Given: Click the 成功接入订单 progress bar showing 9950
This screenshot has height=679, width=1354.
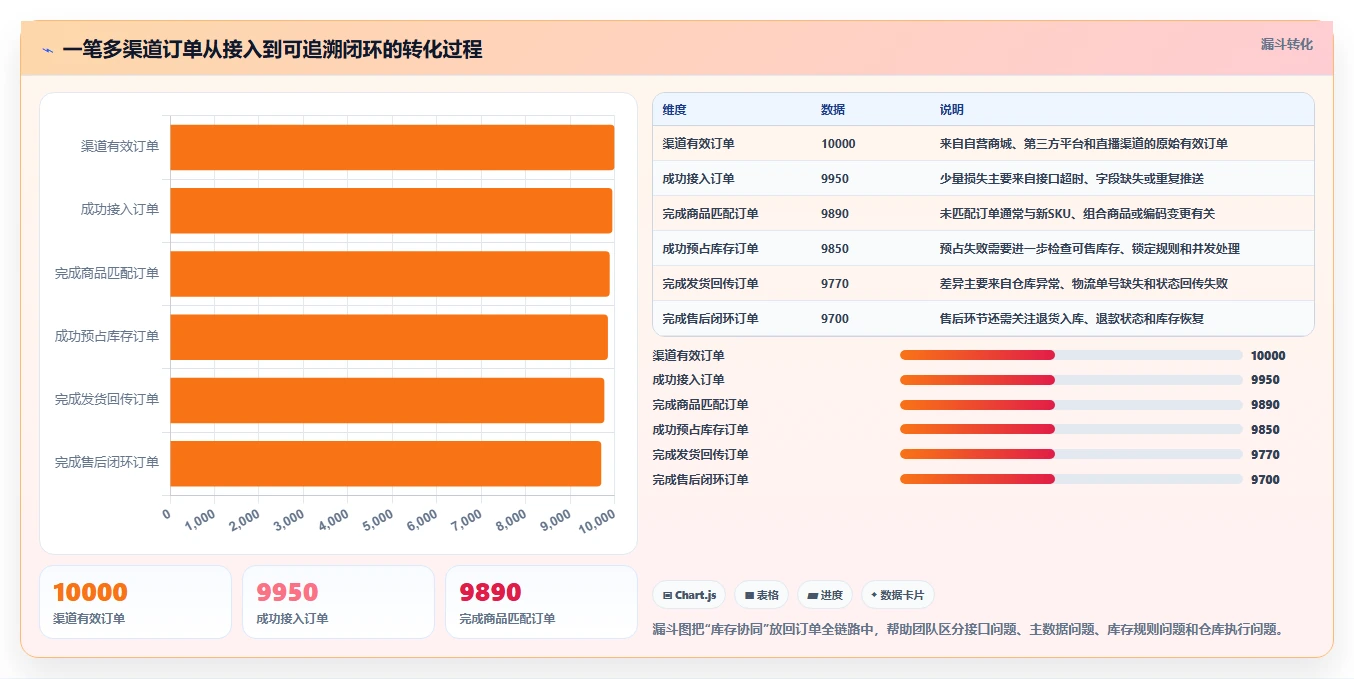Looking at the screenshot, I should [x=1071, y=380].
